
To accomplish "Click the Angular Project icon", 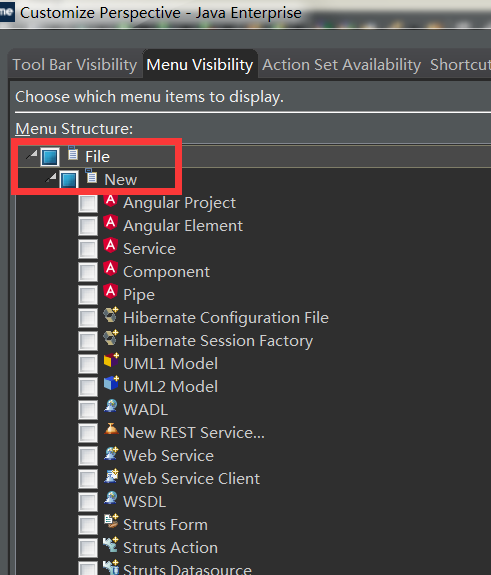I will click(111, 201).
